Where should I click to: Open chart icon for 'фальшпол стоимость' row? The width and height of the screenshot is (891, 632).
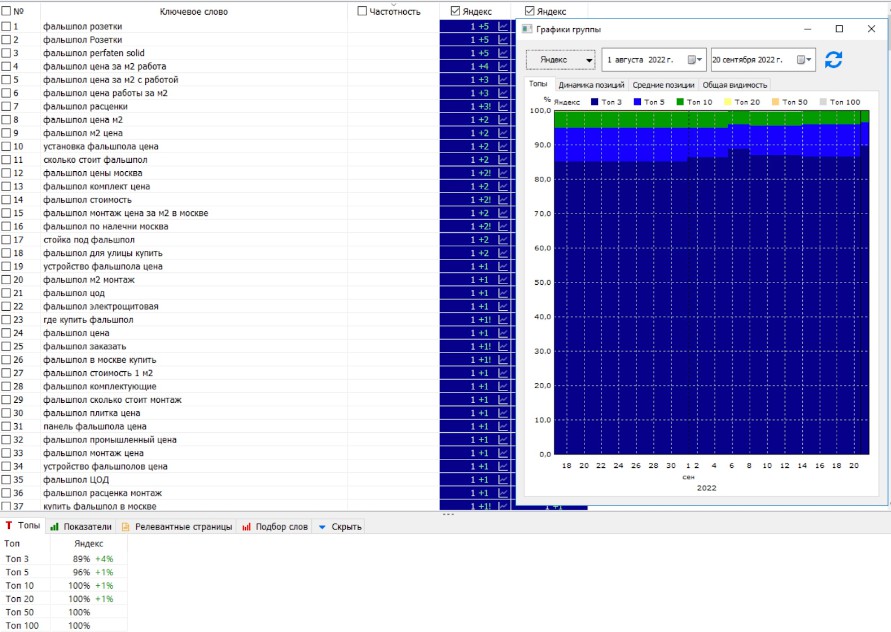click(x=503, y=199)
